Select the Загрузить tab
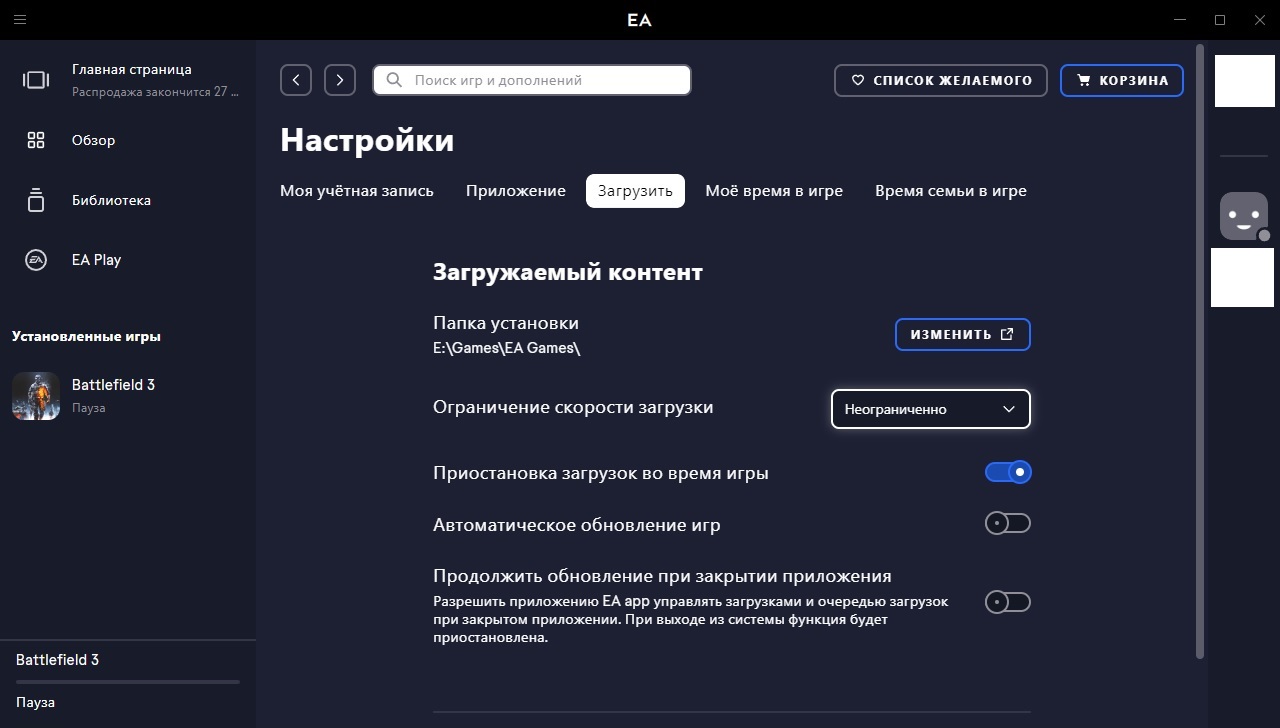 pos(635,191)
